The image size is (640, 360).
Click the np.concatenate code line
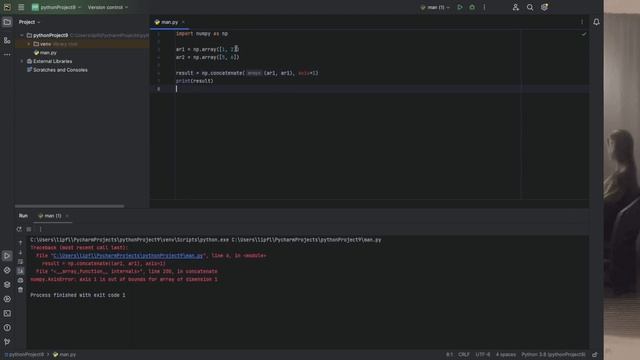coord(247,73)
